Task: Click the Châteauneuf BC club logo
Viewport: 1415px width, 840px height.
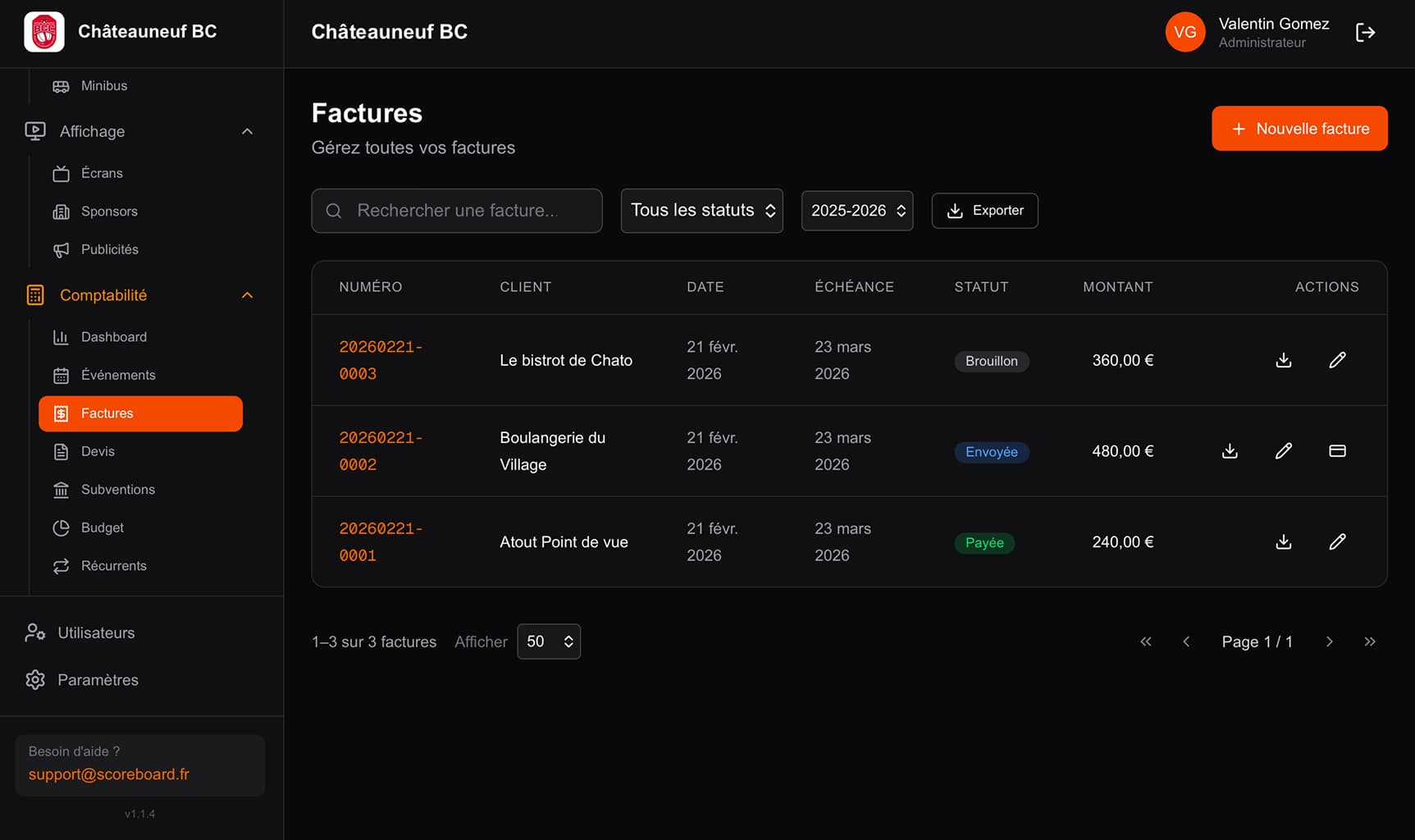Action: (44, 32)
